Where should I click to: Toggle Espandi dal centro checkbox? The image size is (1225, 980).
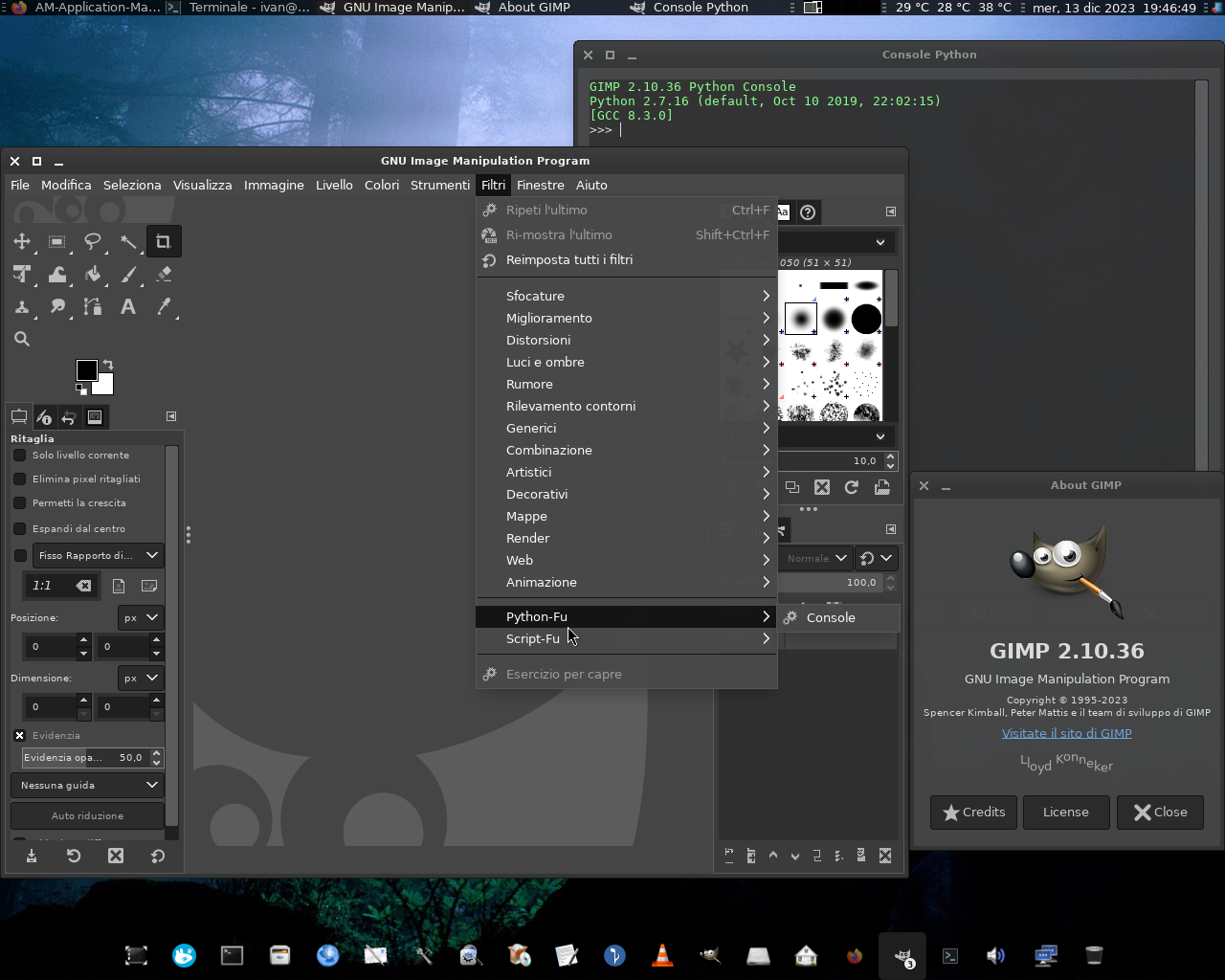click(19, 528)
